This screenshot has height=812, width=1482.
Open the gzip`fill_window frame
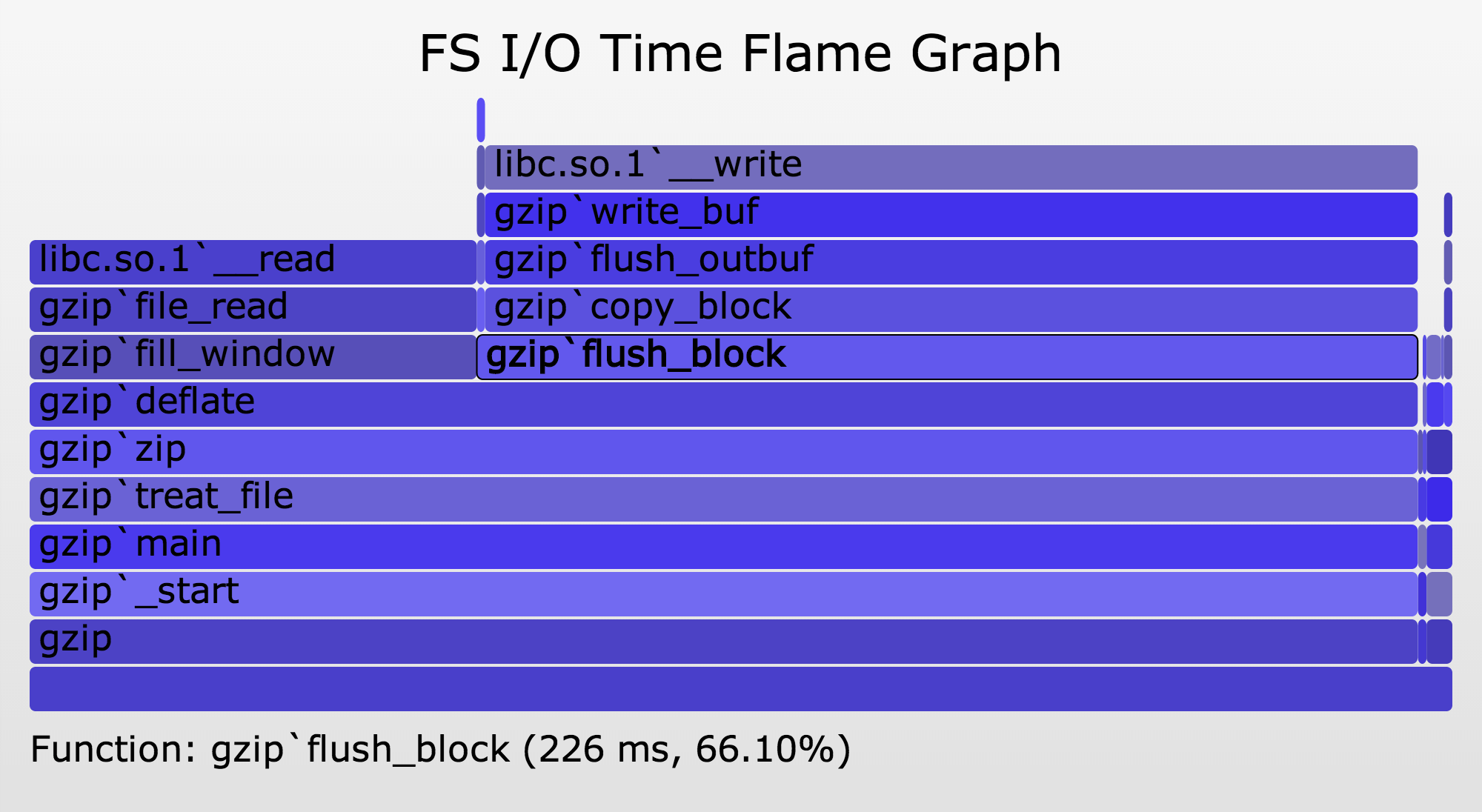pos(252,356)
